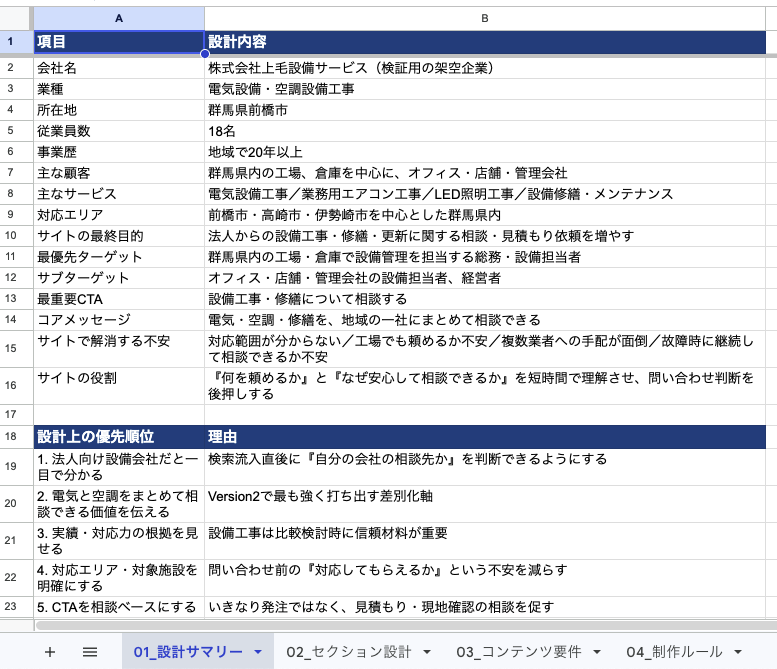The width and height of the screenshot is (777, 669).
Task: Select the 理由 header cell
Action: pos(485,437)
